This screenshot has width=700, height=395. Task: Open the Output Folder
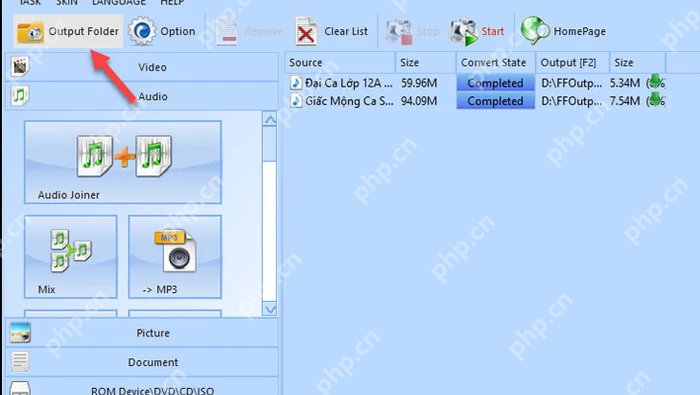pos(68,31)
